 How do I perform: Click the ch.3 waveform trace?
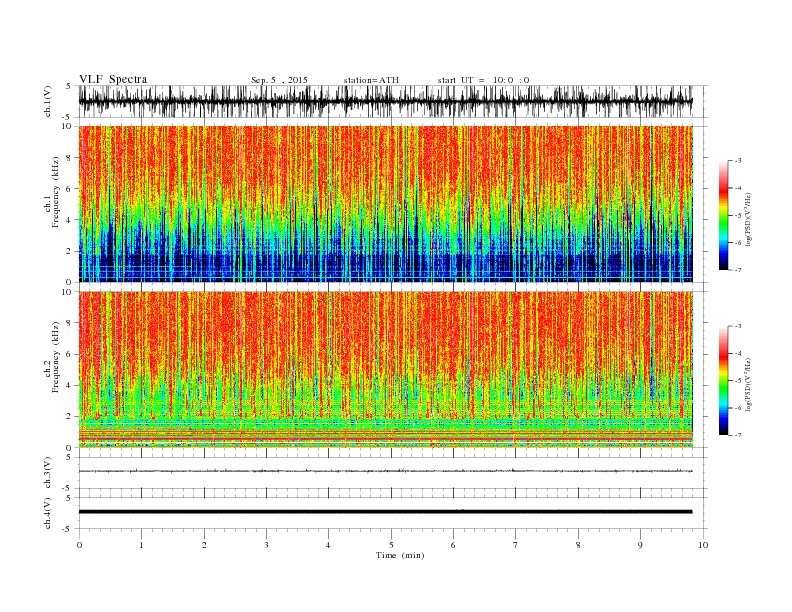385,471
